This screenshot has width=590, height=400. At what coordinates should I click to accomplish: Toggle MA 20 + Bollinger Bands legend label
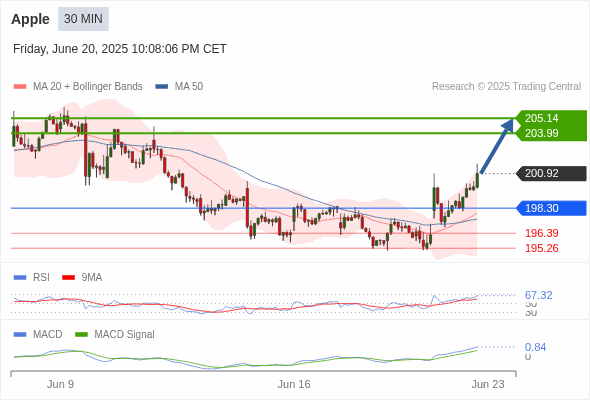pos(88,87)
